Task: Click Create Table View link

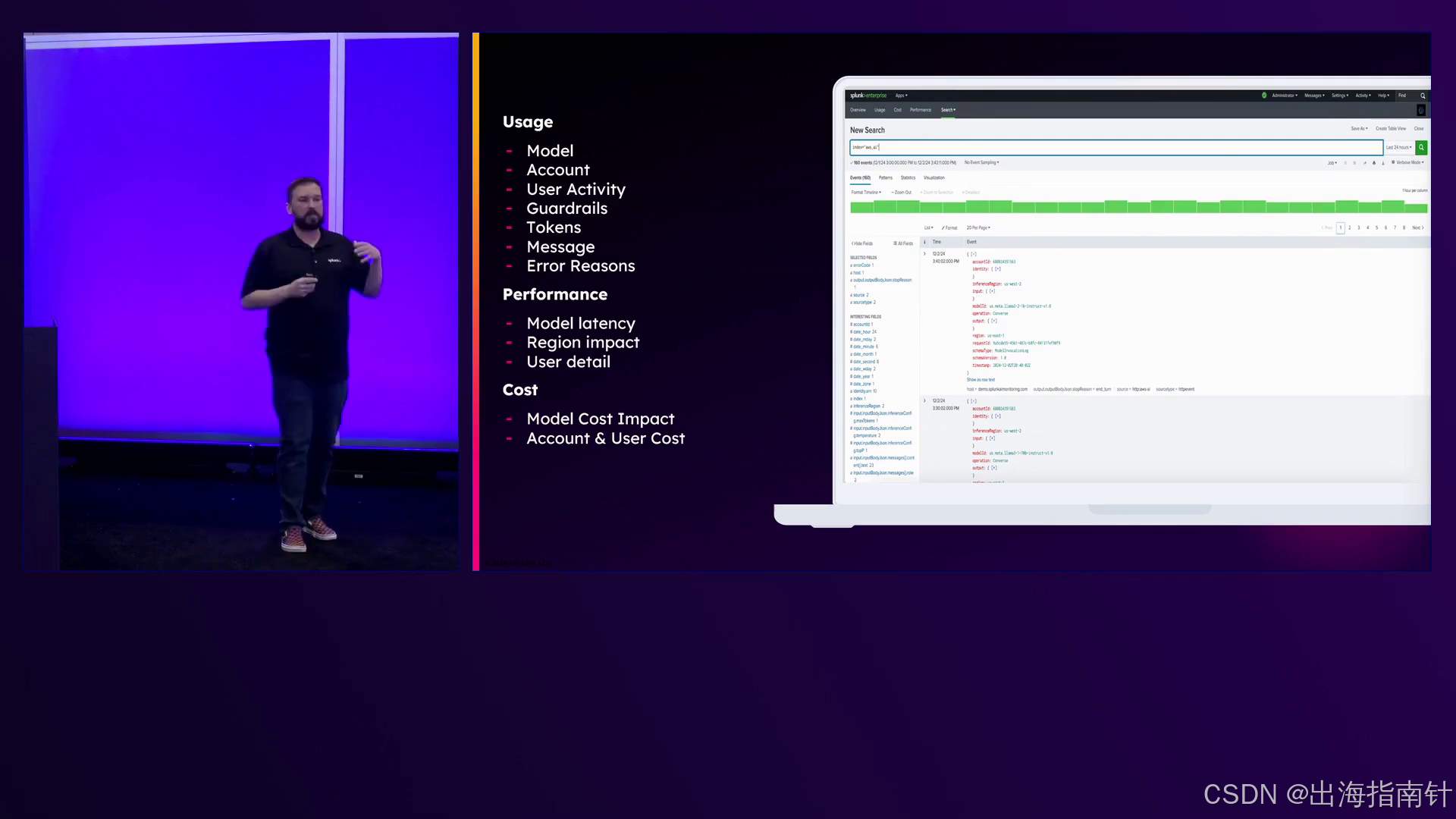Action: [1390, 129]
